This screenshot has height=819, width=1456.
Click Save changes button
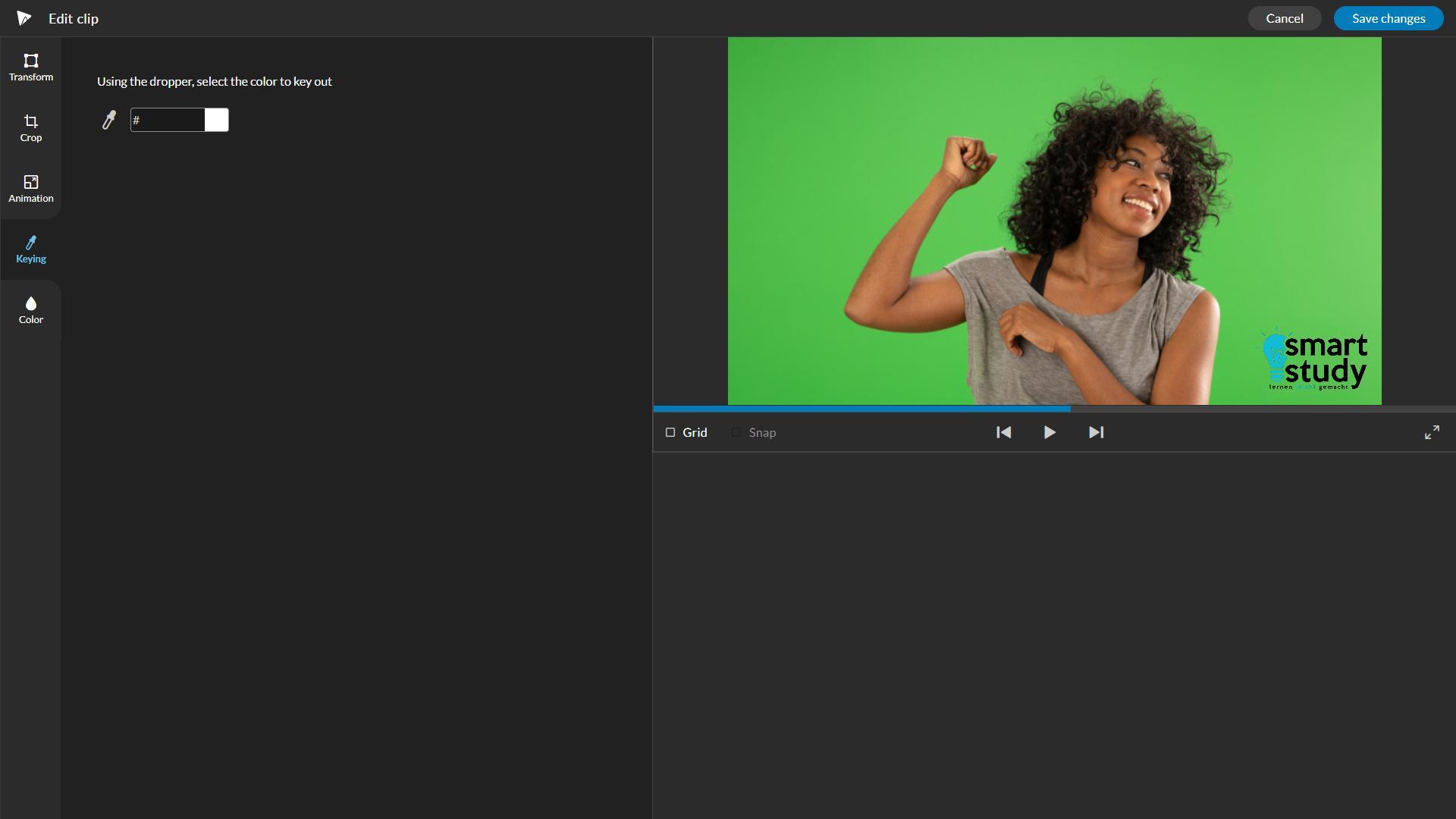(x=1388, y=18)
